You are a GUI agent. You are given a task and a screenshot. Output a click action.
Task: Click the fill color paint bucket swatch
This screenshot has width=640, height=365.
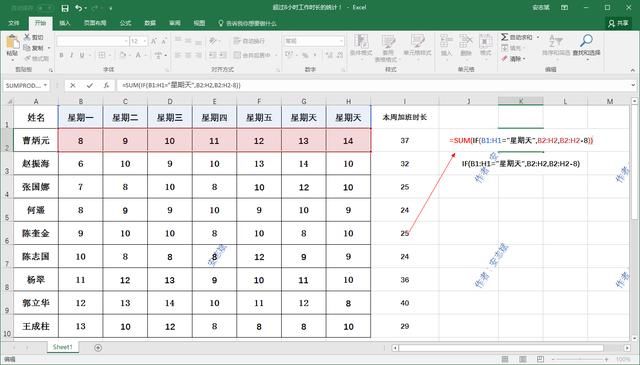122,55
